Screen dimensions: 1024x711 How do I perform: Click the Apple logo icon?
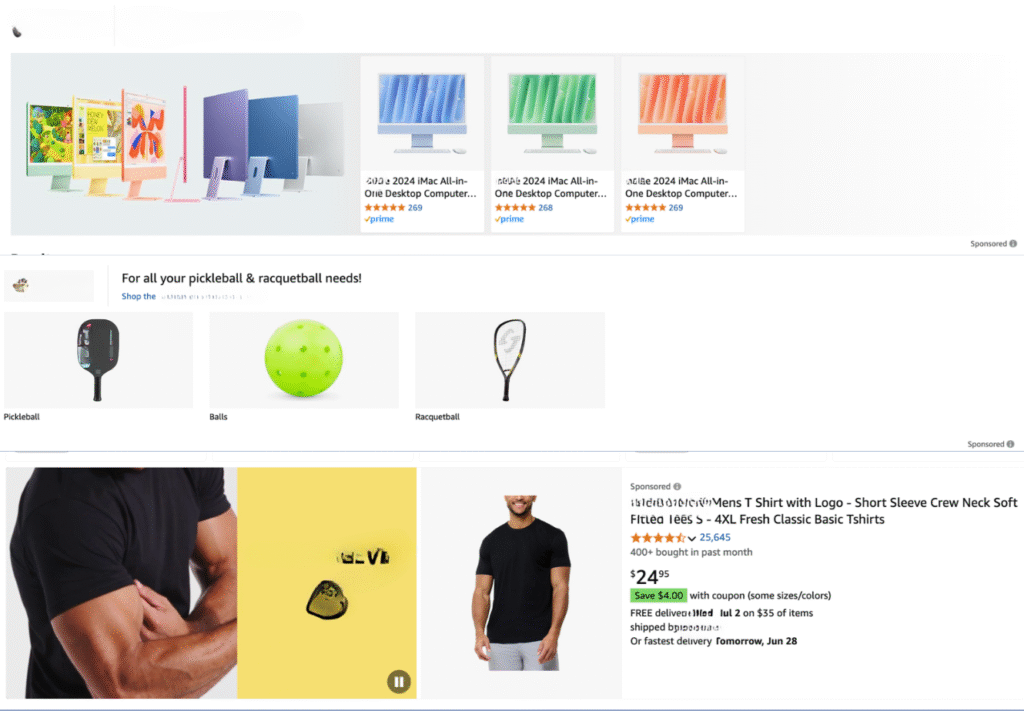pos(18,31)
